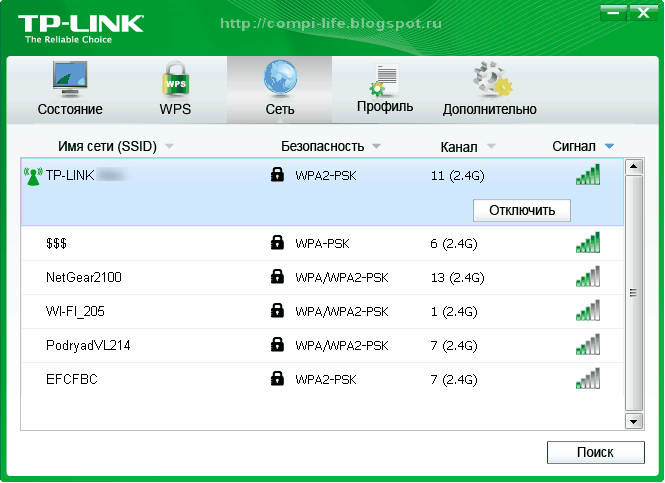Click the lock icon in NetGear2100 row
This screenshot has height=483, width=665.
point(277,276)
